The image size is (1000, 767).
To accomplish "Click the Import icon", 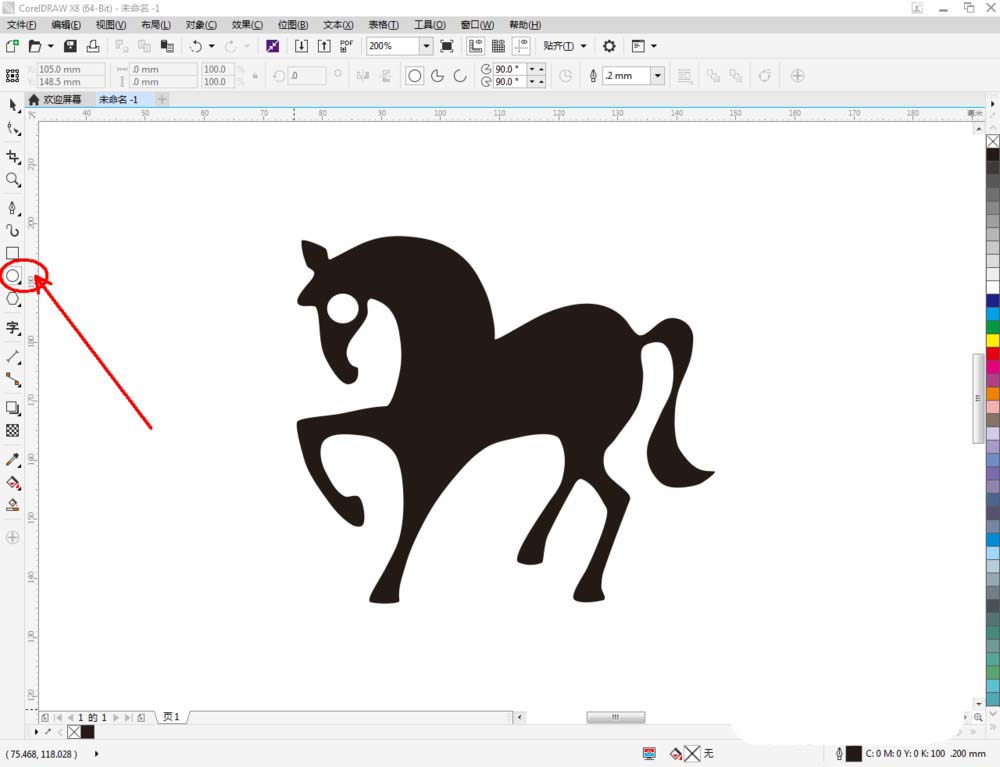I will pyautogui.click(x=301, y=46).
